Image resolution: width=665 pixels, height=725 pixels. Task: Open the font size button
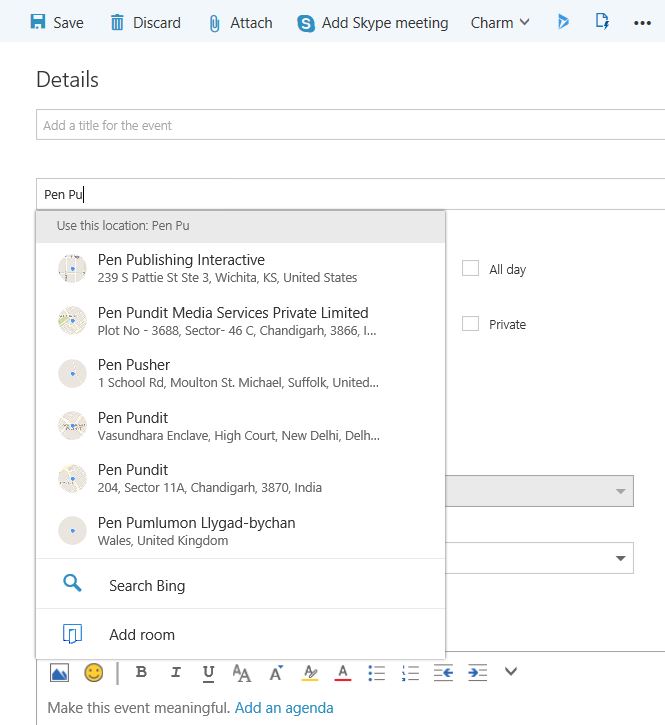coord(276,673)
